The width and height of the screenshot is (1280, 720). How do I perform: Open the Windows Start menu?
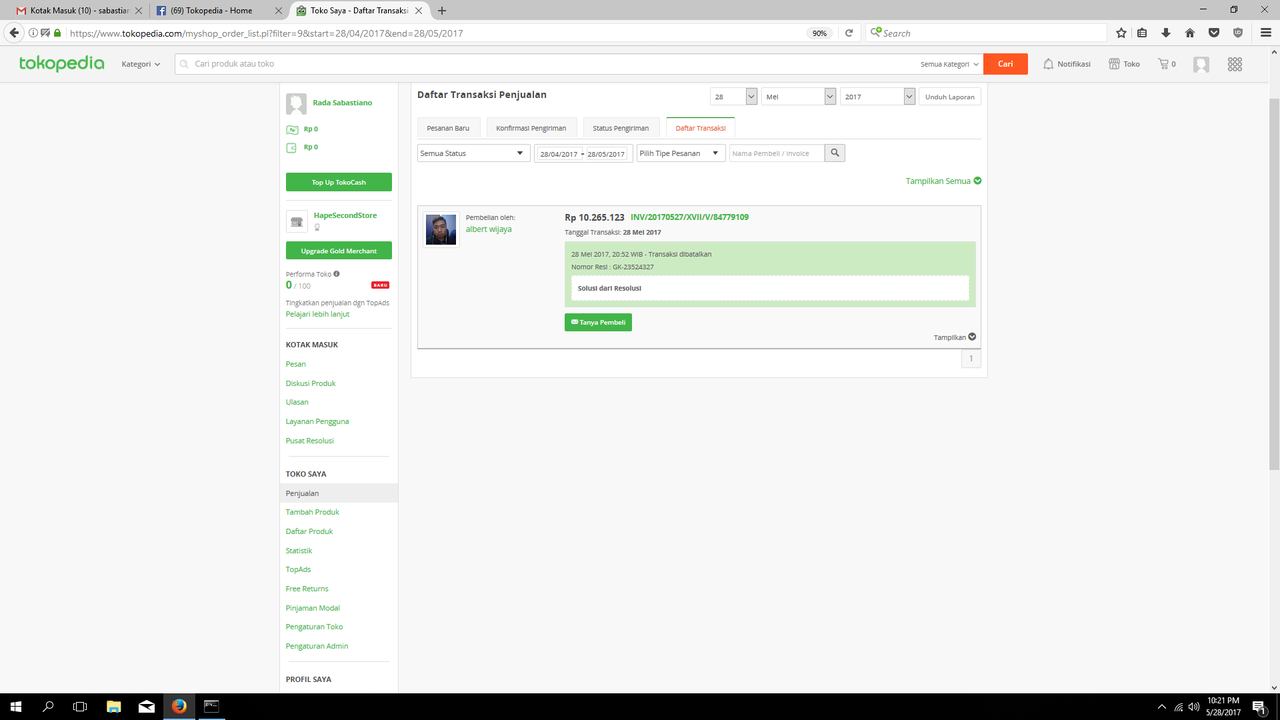[x=16, y=706]
